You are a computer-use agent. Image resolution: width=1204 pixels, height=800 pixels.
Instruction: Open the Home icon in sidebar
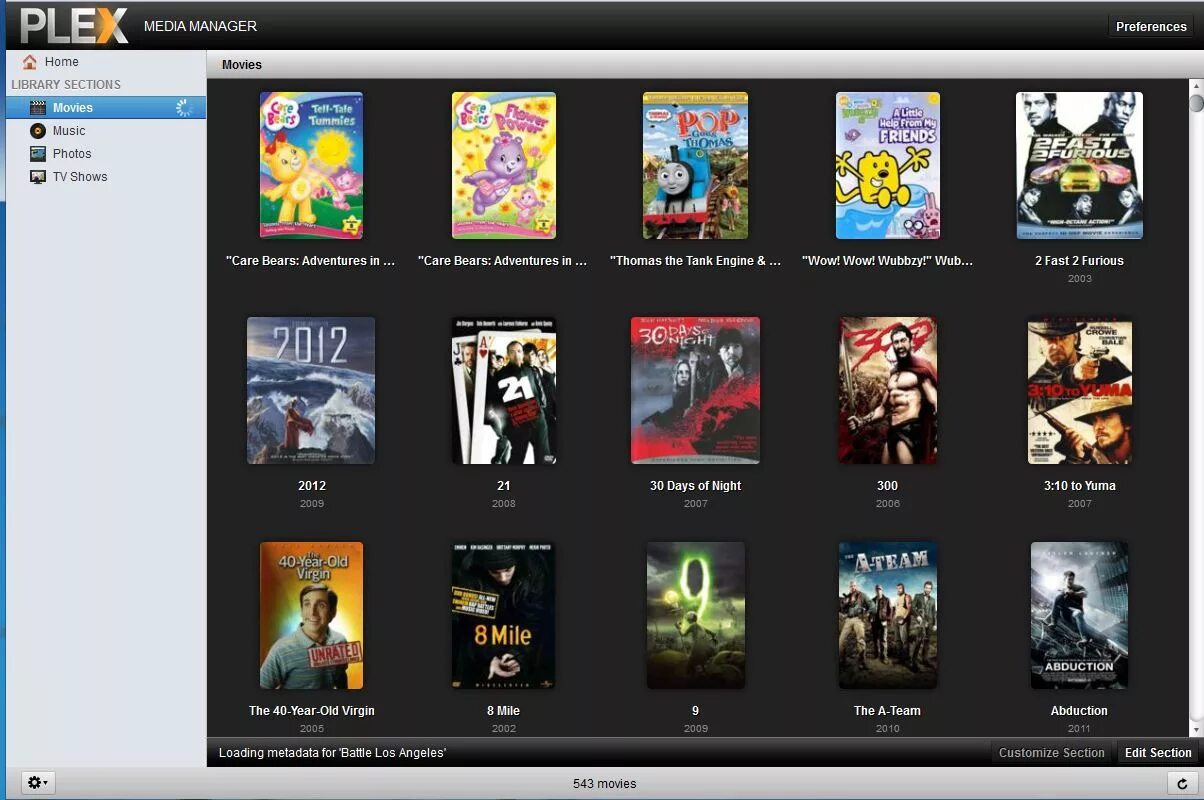pos(30,62)
